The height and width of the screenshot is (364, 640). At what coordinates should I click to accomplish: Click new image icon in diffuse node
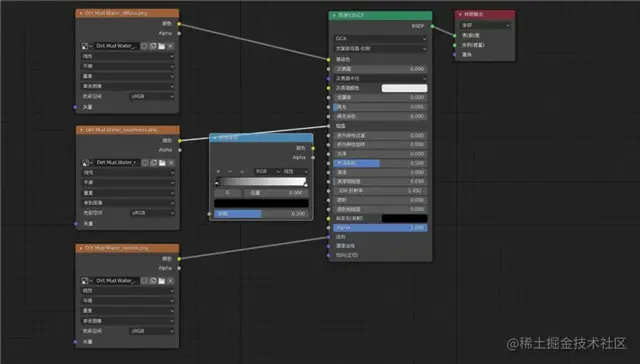pyautogui.click(x=153, y=46)
